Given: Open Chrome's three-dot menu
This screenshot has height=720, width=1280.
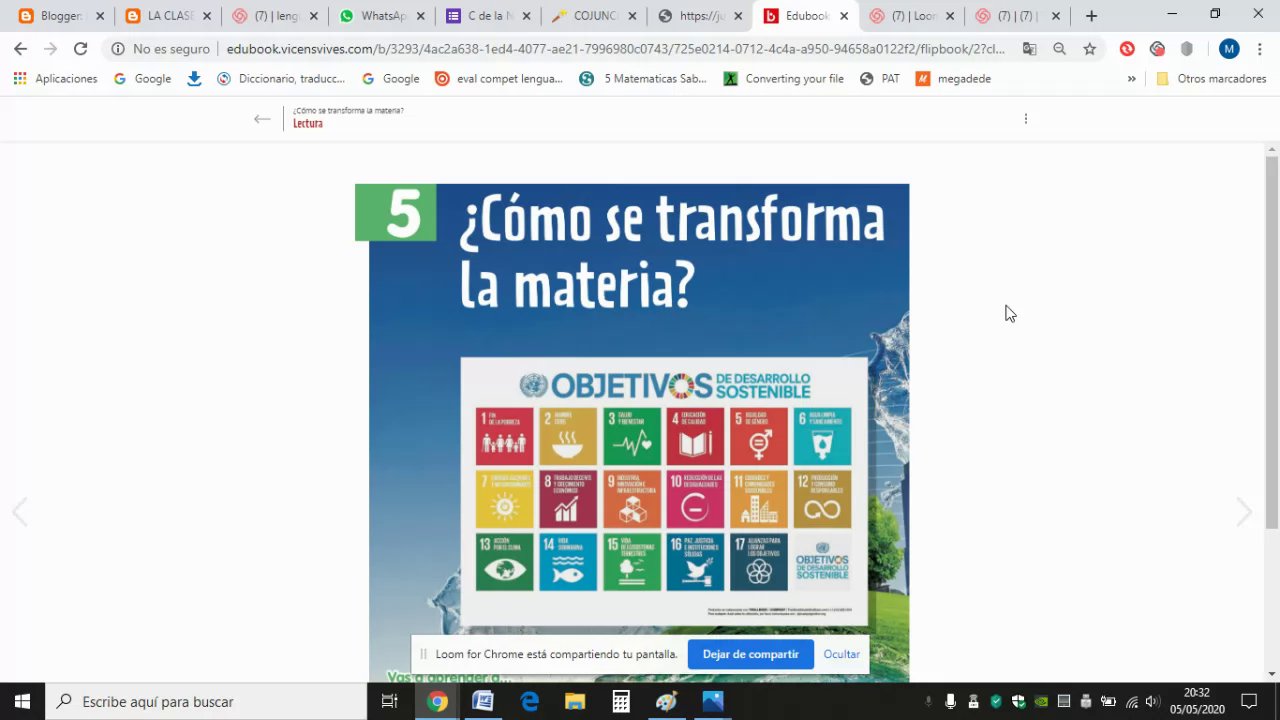Looking at the screenshot, I should pos(1260,49).
